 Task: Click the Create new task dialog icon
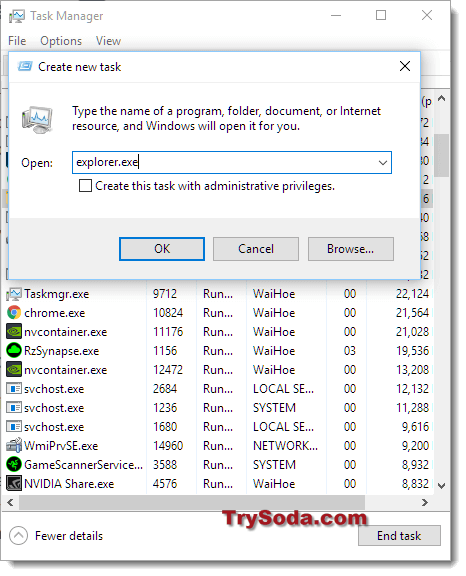tap(25, 66)
